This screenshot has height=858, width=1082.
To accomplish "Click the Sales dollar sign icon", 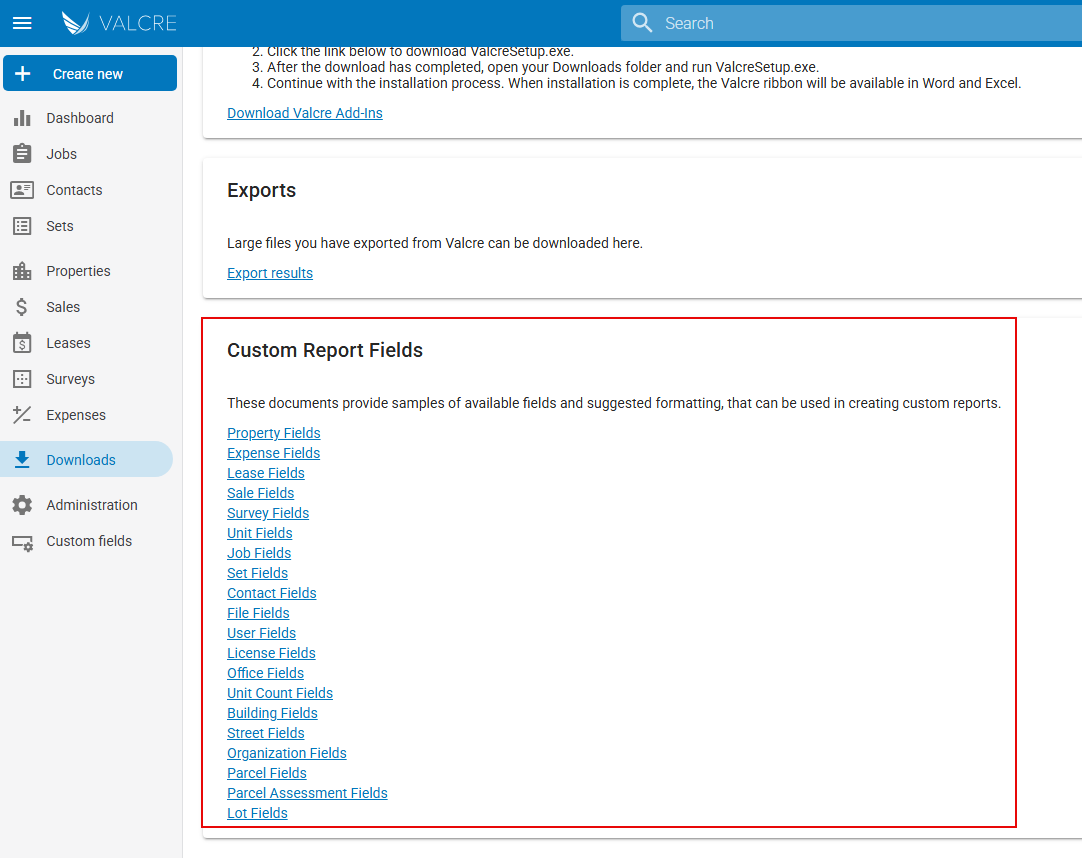I will point(22,306).
